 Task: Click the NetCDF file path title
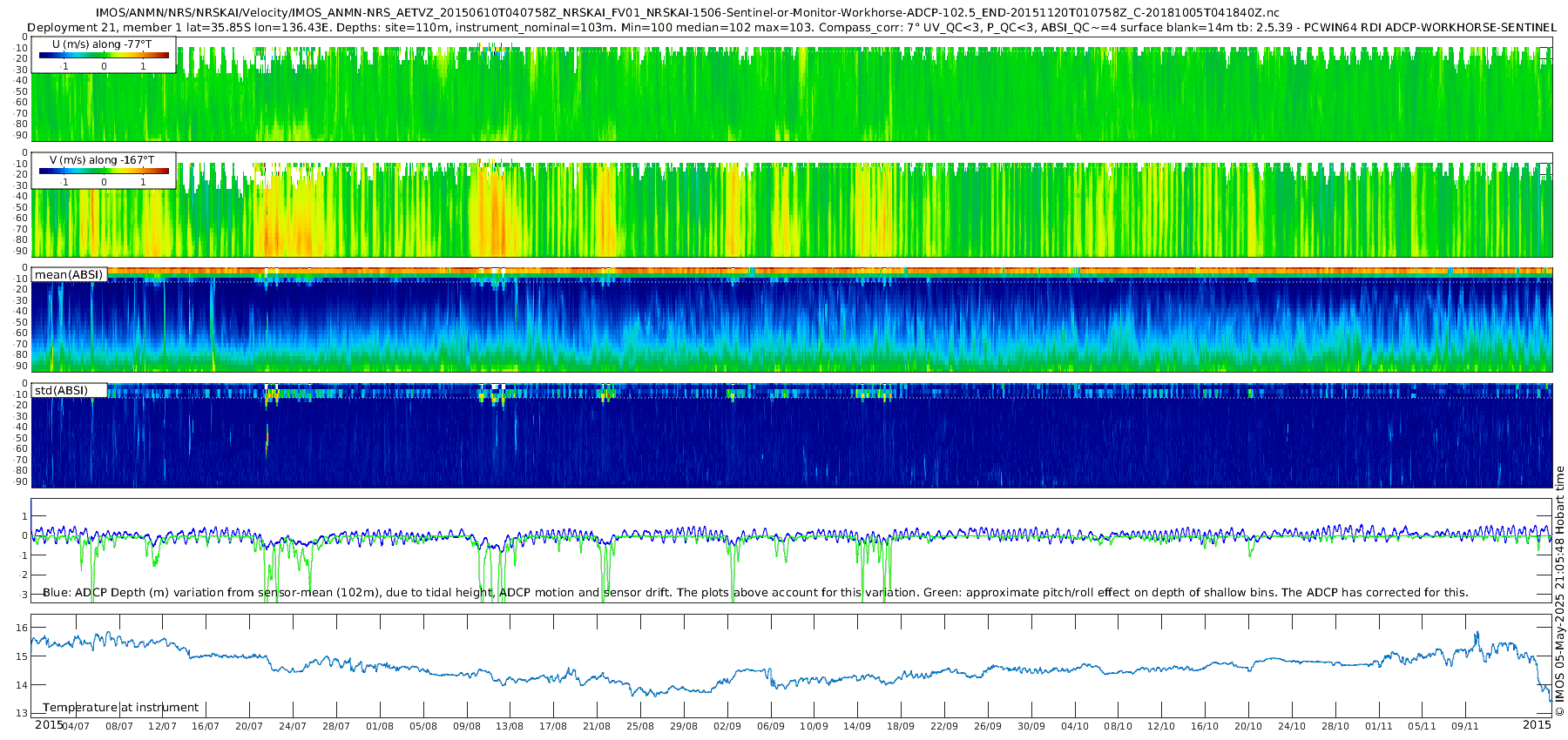point(687,13)
